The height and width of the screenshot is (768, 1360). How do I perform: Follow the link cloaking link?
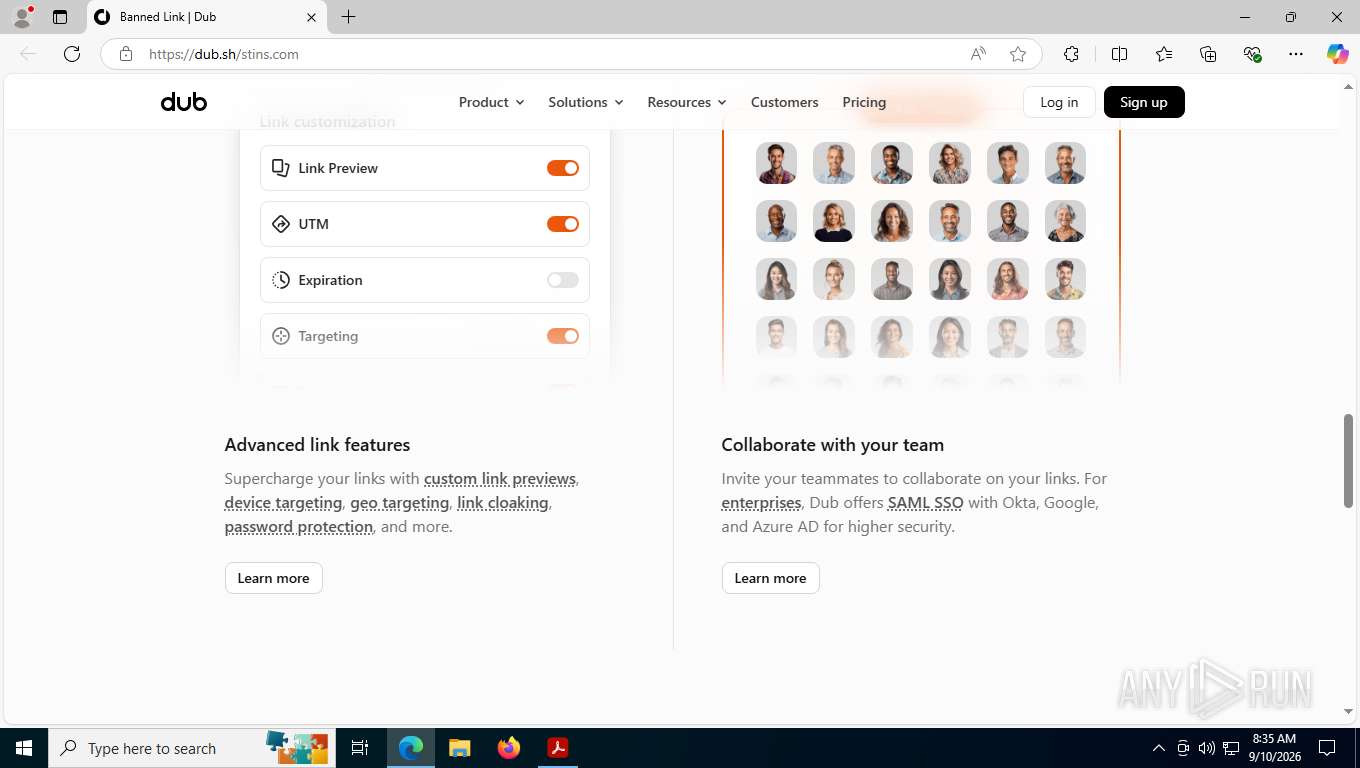click(503, 502)
